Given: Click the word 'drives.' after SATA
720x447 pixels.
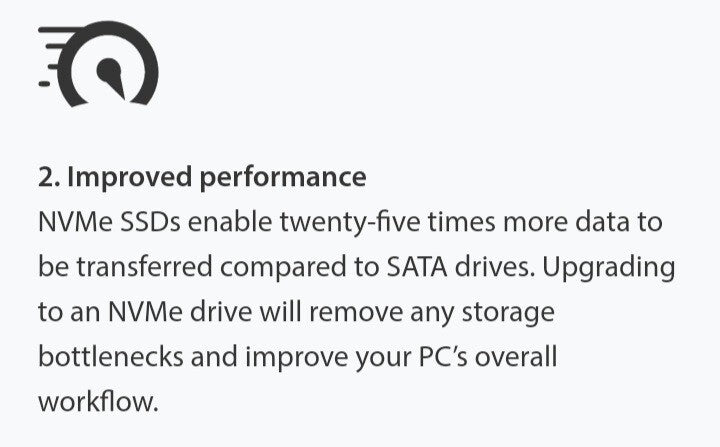Looking at the screenshot, I should (x=495, y=267).
